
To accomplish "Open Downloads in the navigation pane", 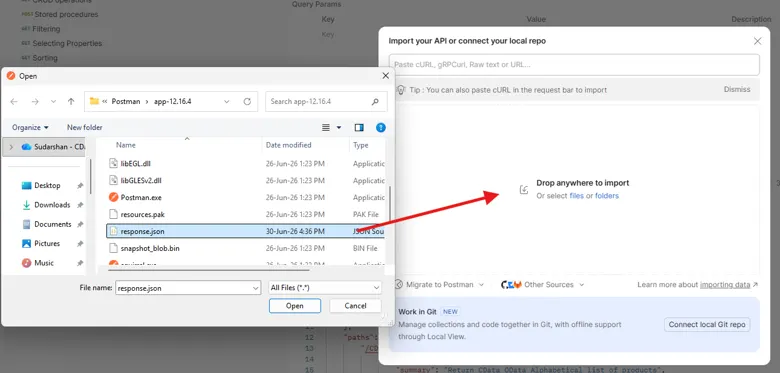I will pyautogui.click(x=52, y=205).
